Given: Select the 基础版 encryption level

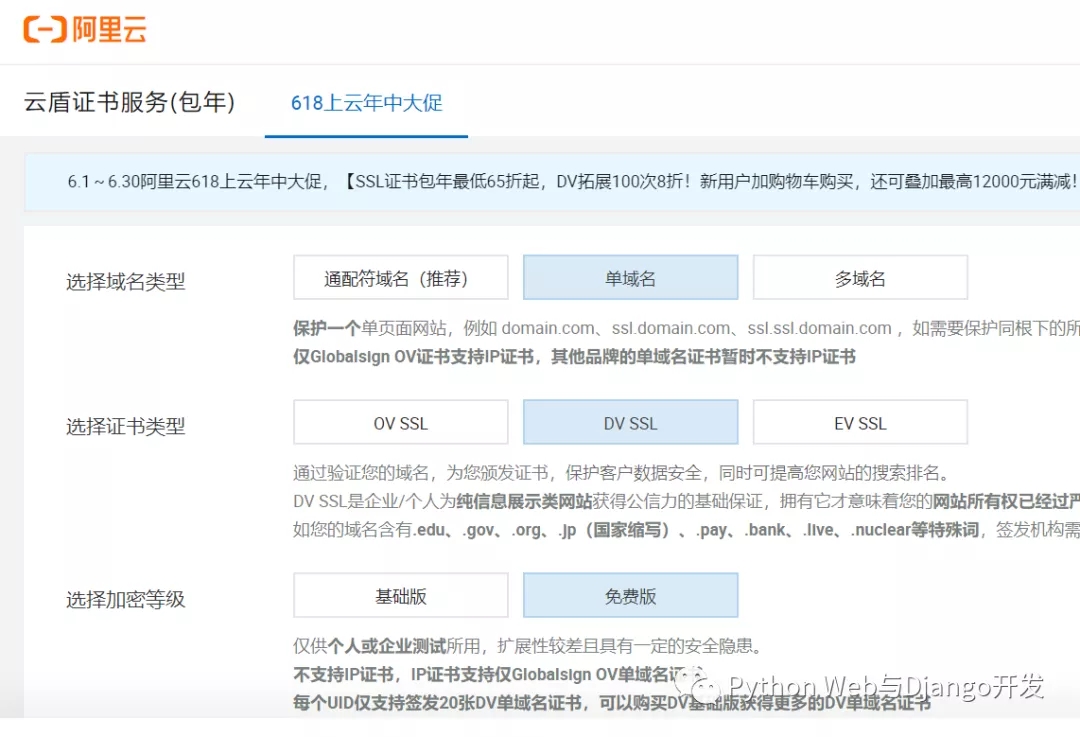Looking at the screenshot, I should click(x=401, y=595).
